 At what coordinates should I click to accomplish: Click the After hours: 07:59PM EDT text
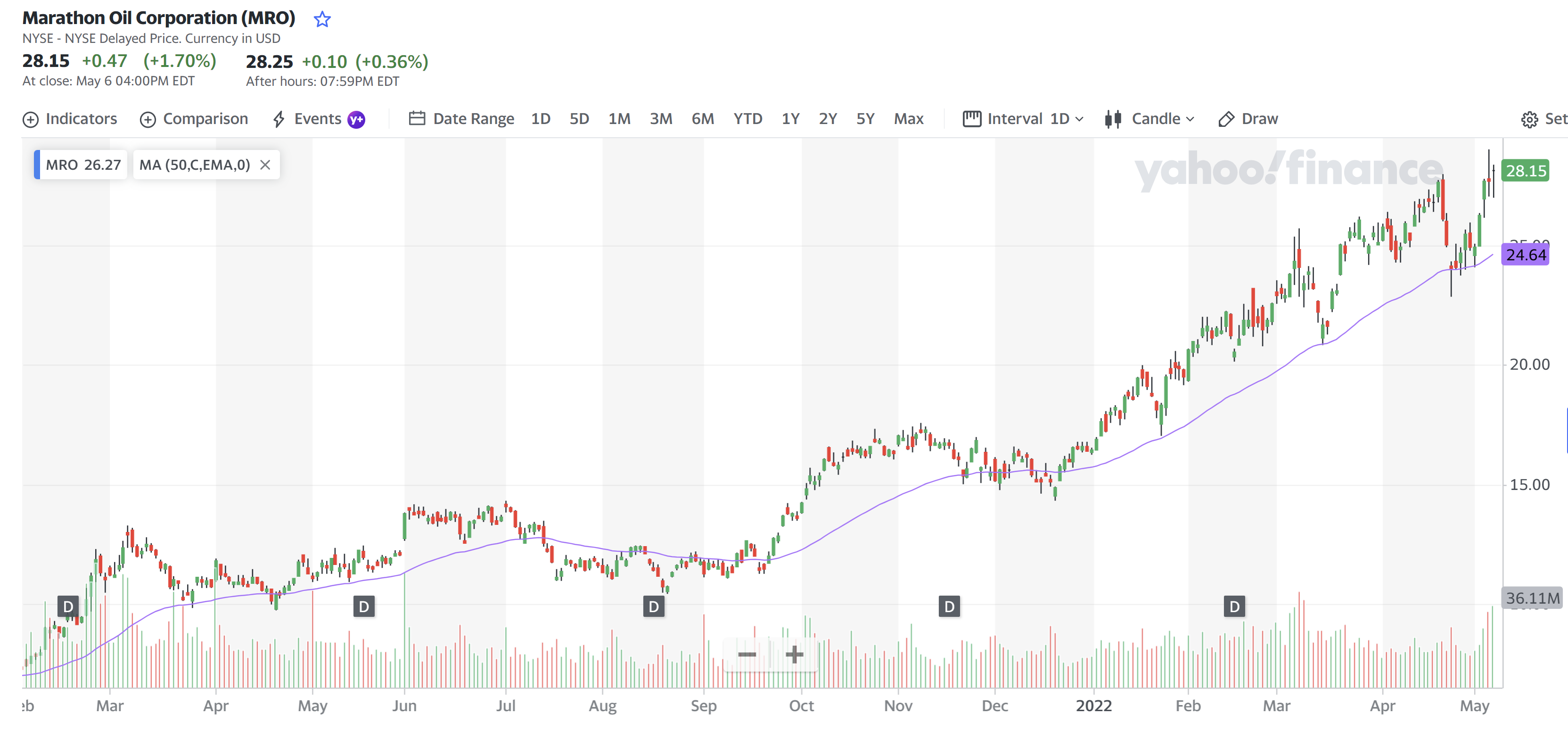point(323,81)
